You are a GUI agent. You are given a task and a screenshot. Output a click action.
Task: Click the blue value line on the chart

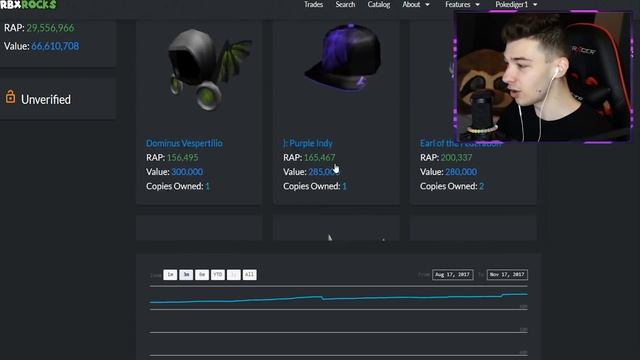point(339,298)
